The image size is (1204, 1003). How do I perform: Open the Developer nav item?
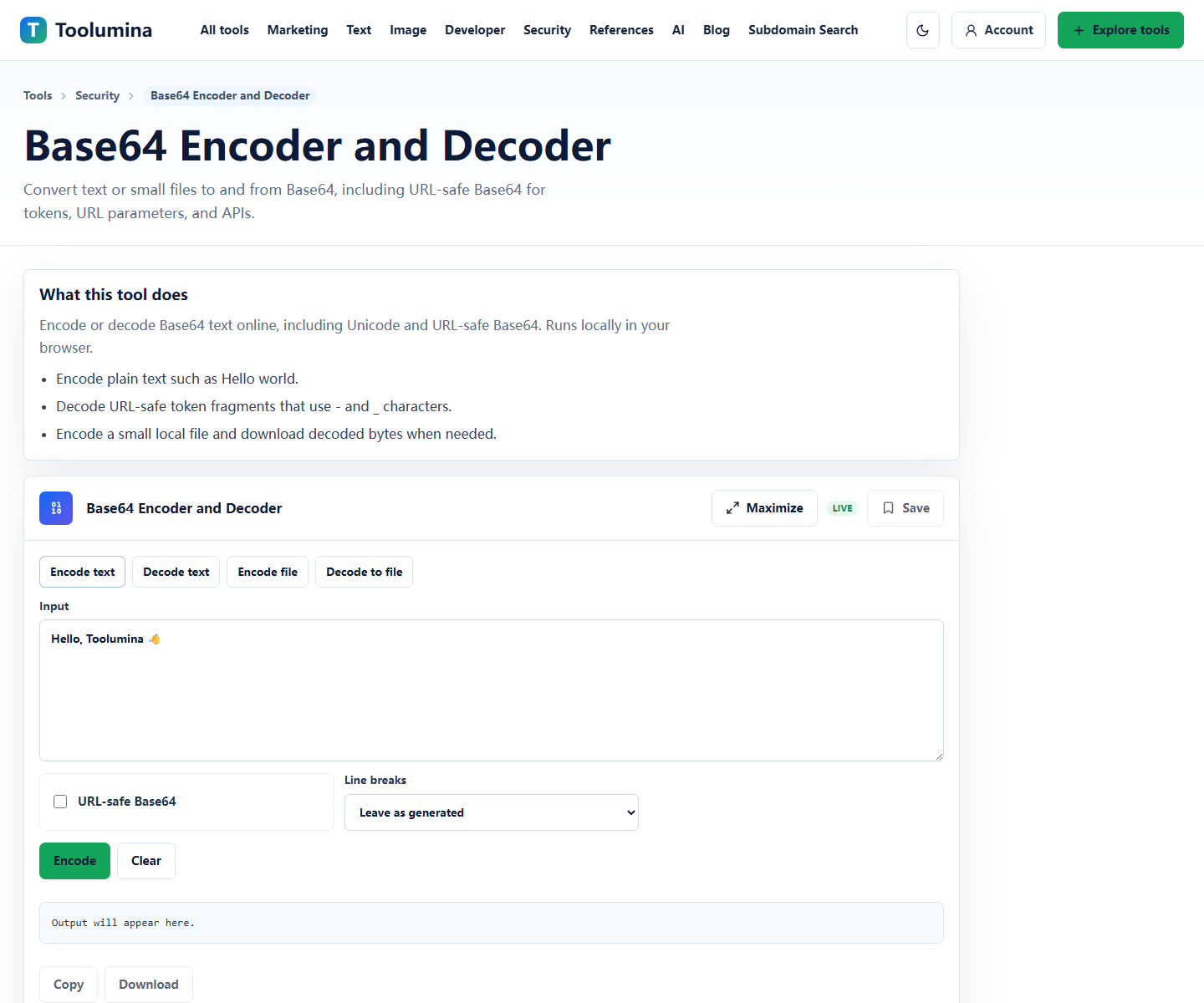pos(475,30)
